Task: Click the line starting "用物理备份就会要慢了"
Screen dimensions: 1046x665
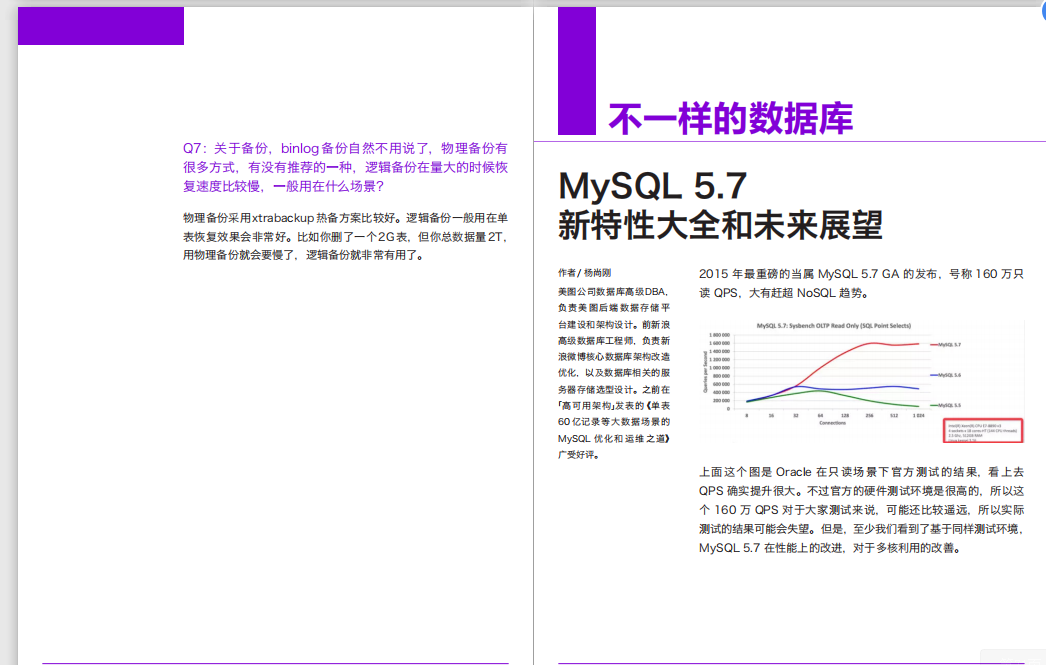Action: pyautogui.click(x=304, y=255)
